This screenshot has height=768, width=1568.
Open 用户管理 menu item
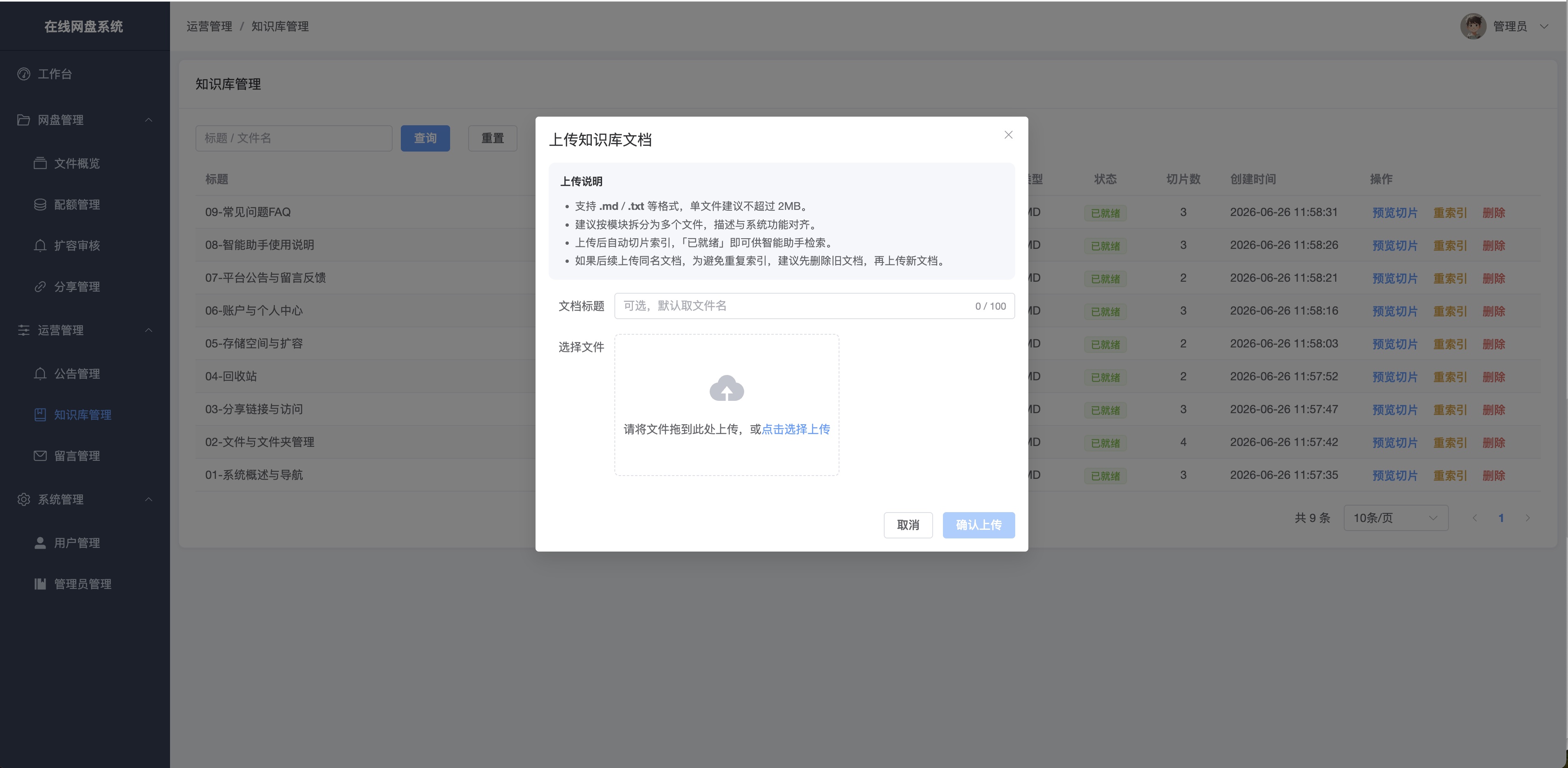(85, 543)
